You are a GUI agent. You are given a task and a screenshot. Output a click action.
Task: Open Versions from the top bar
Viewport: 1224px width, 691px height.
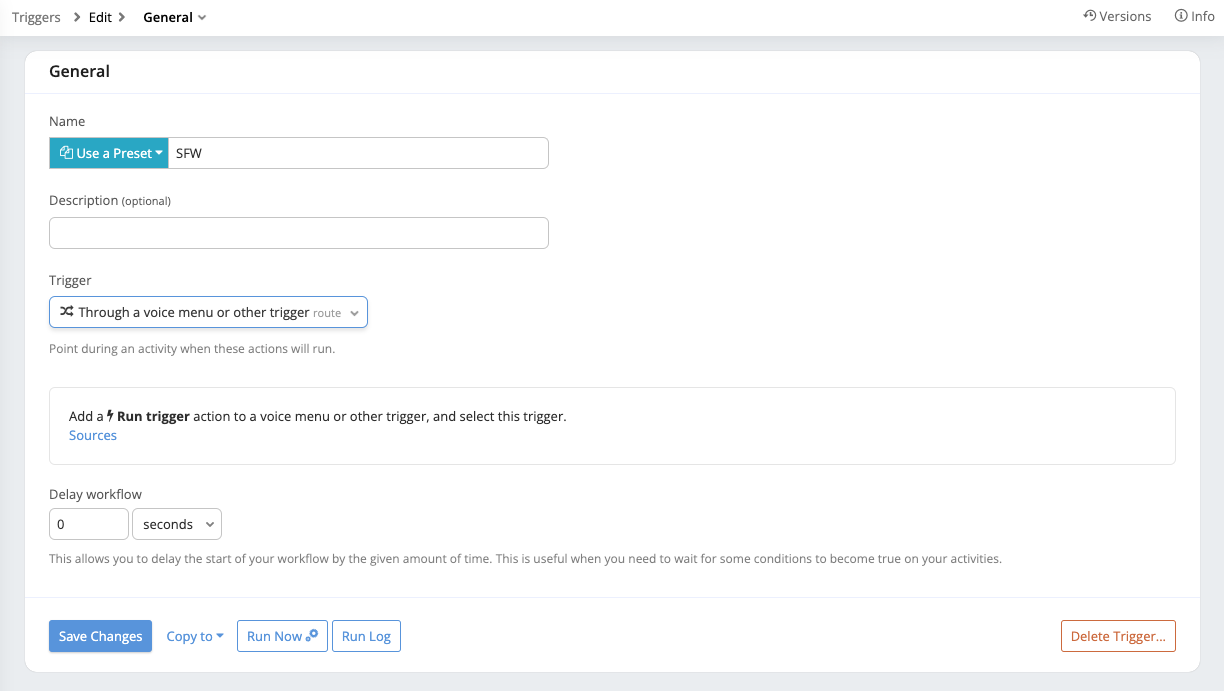1124,16
